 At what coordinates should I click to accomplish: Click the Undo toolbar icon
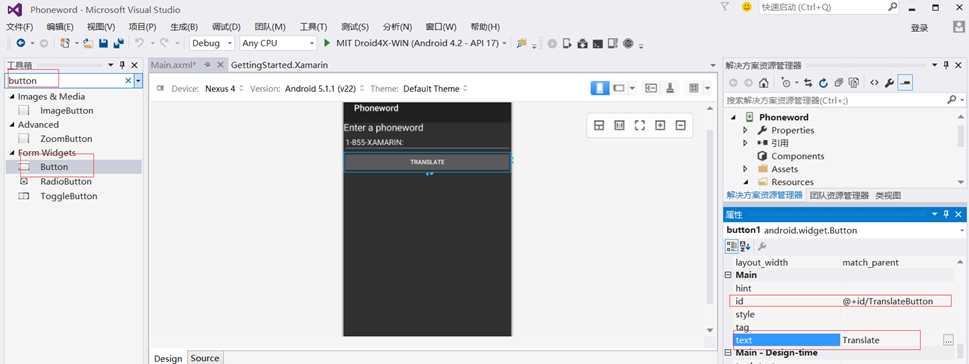pos(139,43)
